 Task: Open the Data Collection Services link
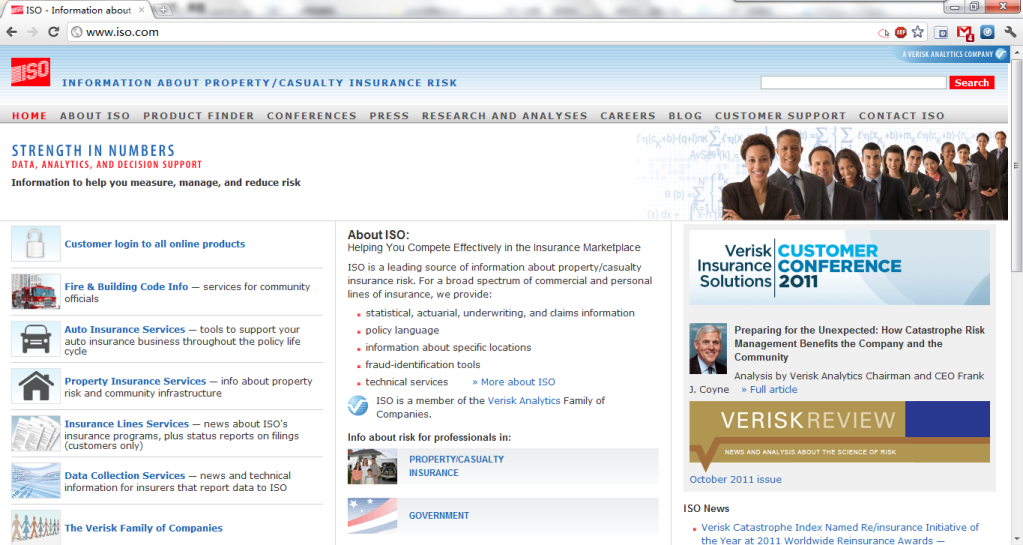tap(125, 476)
